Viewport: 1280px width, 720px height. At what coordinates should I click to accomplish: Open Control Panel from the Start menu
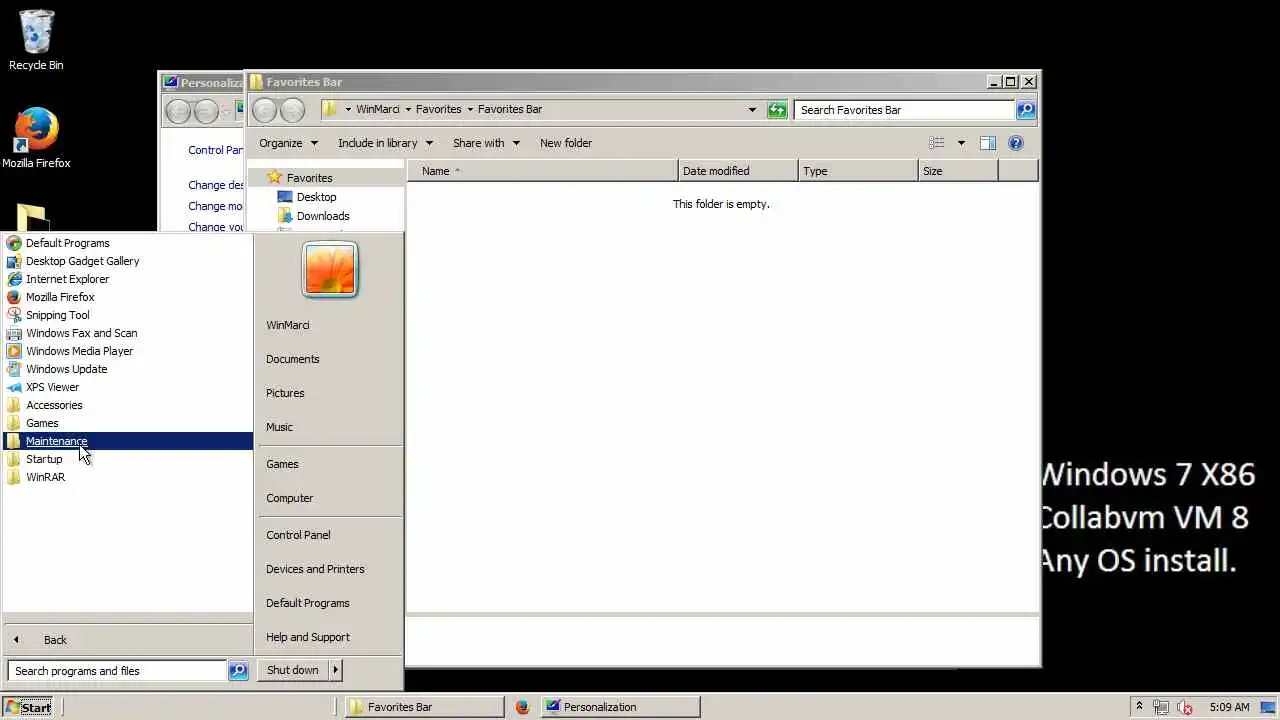[298, 535]
